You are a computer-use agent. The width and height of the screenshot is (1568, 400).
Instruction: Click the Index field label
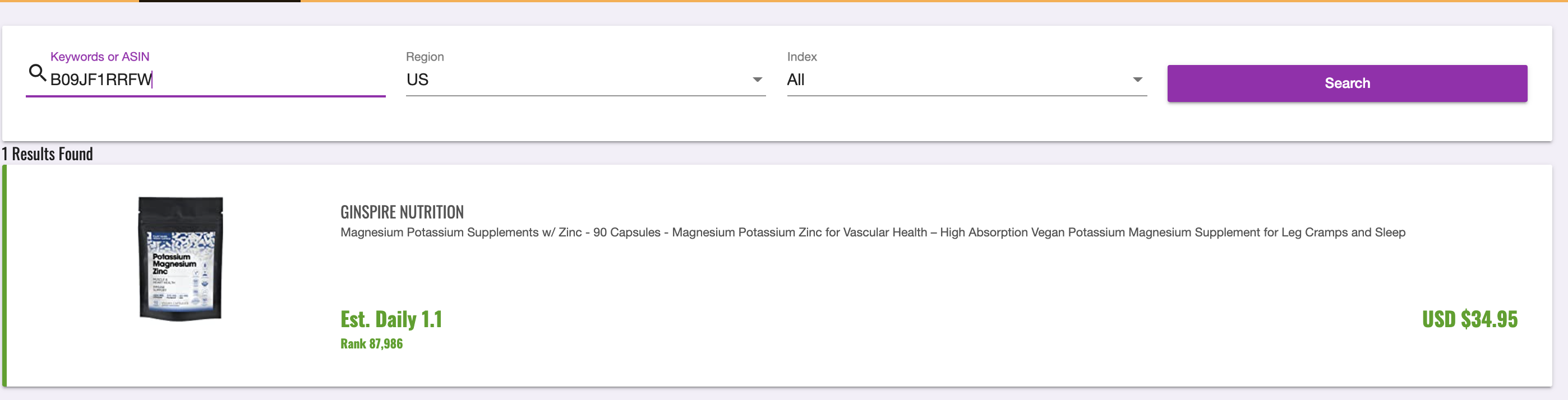[x=801, y=57]
